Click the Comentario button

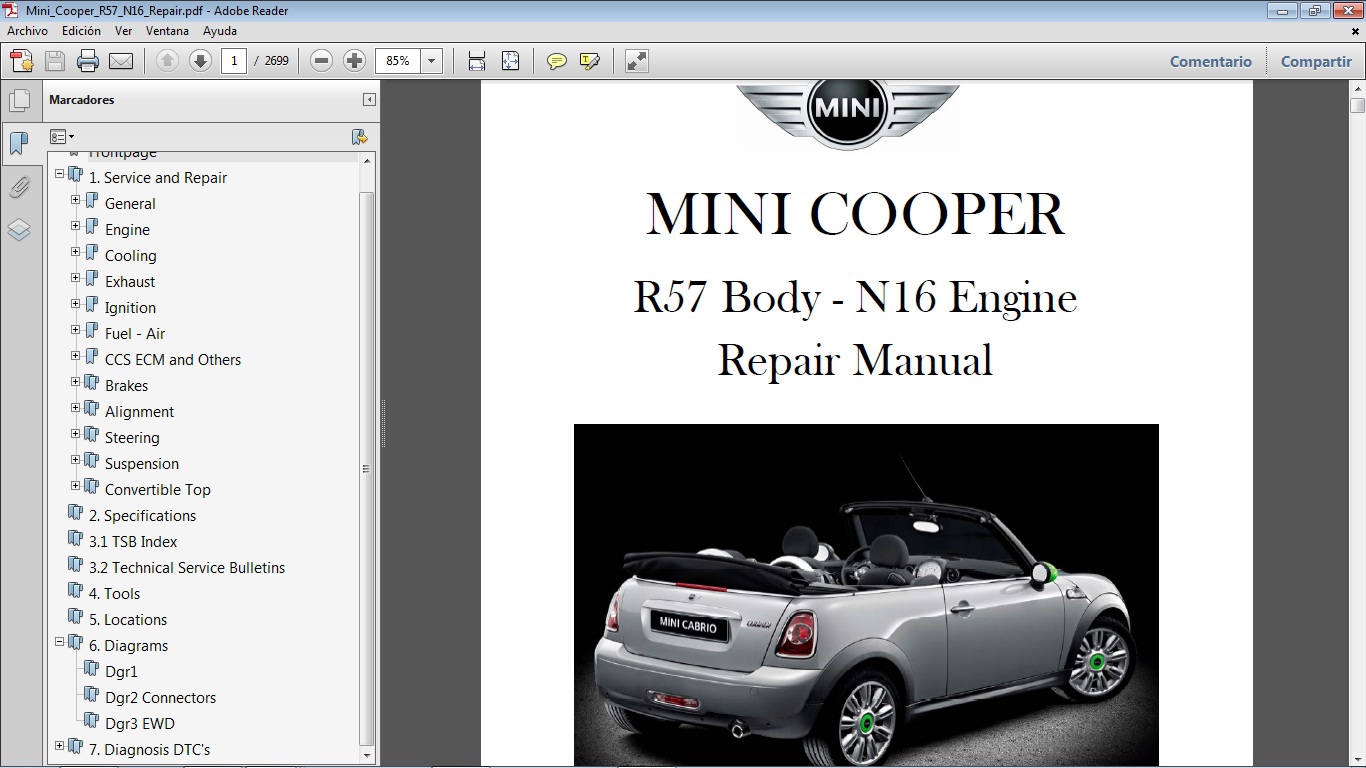coord(1210,61)
